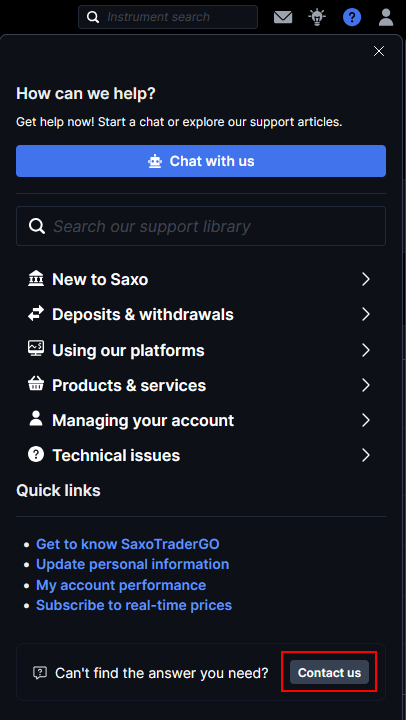
Task: Click the Contact us button
Action: [x=329, y=673]
